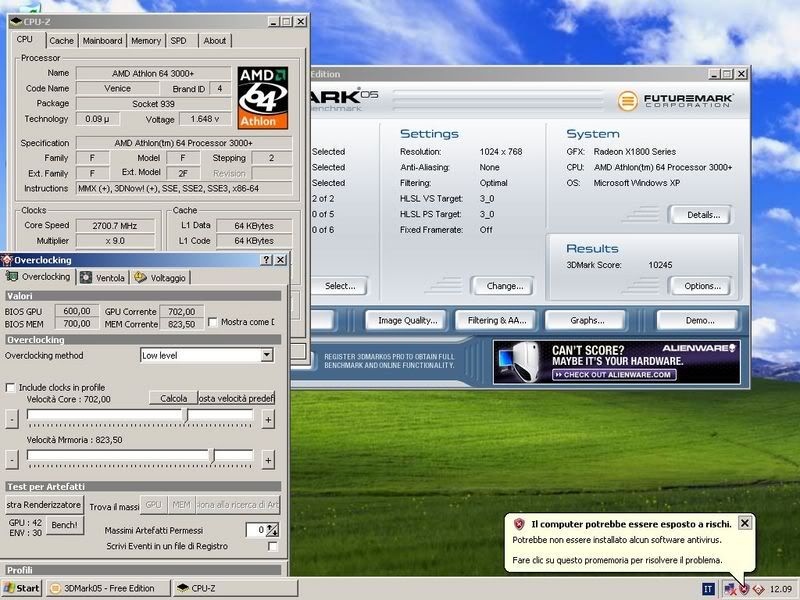
Task: Toggle 'Mostra come' checkbox
Action: pos(213,322)
